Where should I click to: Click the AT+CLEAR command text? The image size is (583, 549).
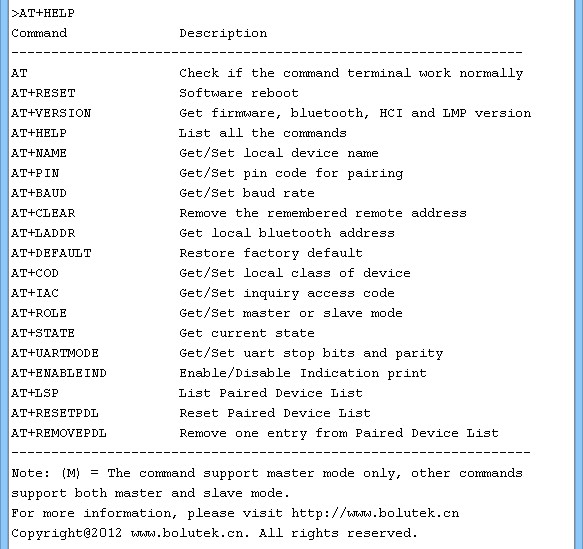click(43, 213)
